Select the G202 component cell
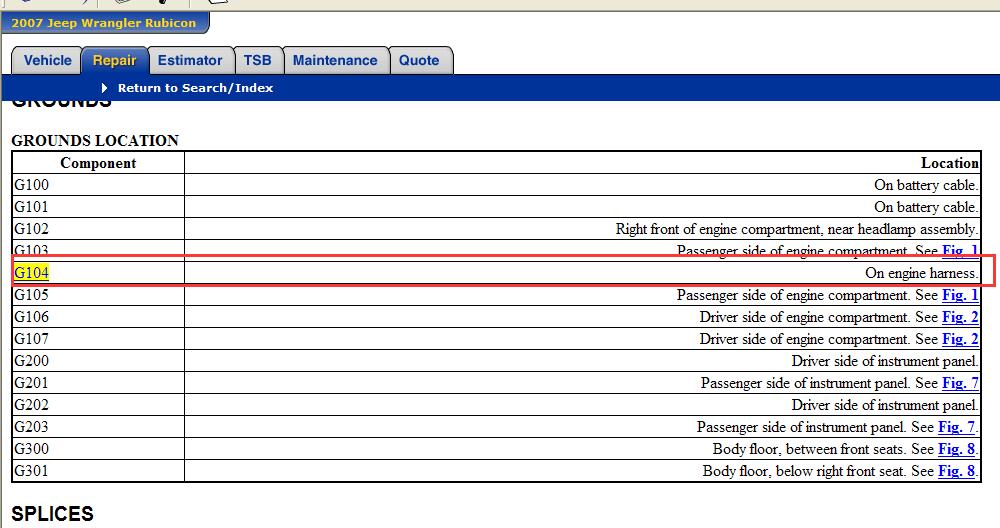Screen dimensions: 1000x528 pyautogui.click(x=98, y=405)
